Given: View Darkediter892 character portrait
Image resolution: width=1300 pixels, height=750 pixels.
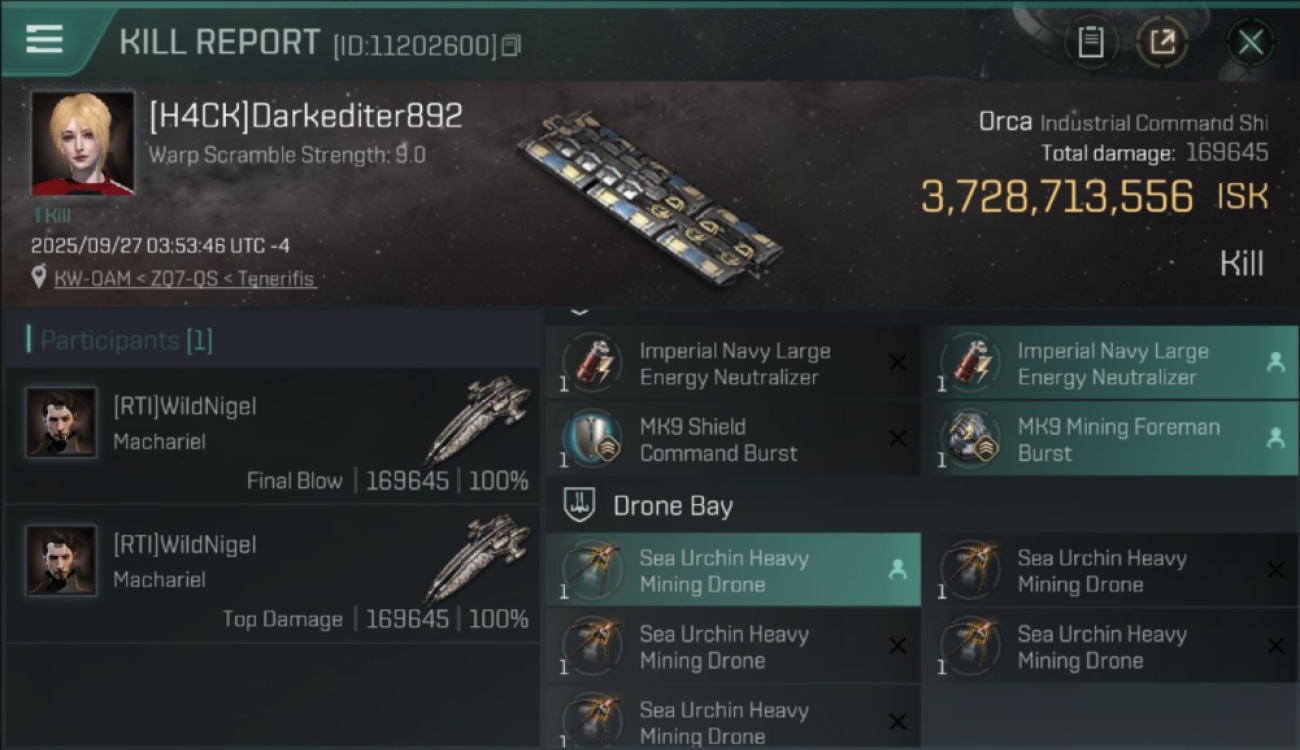Looking at the screenshot, I should click(x=82, y=144).
